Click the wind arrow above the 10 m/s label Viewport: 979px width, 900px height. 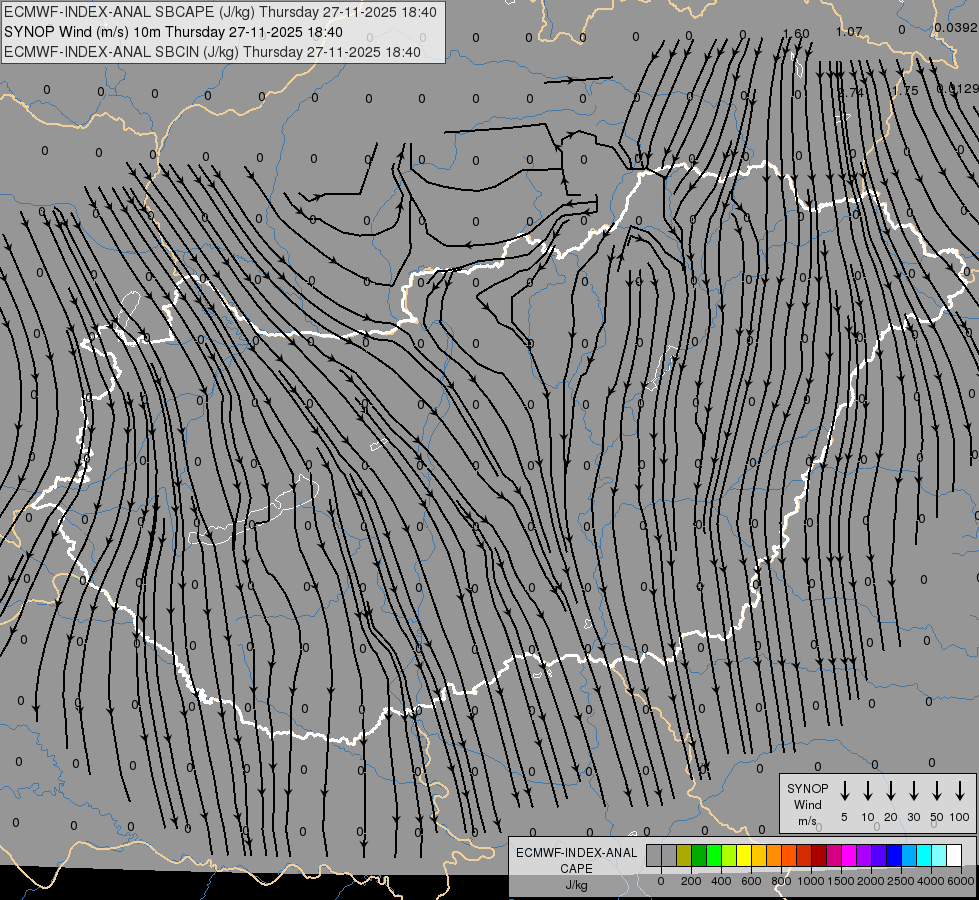(x=867, y=791)
